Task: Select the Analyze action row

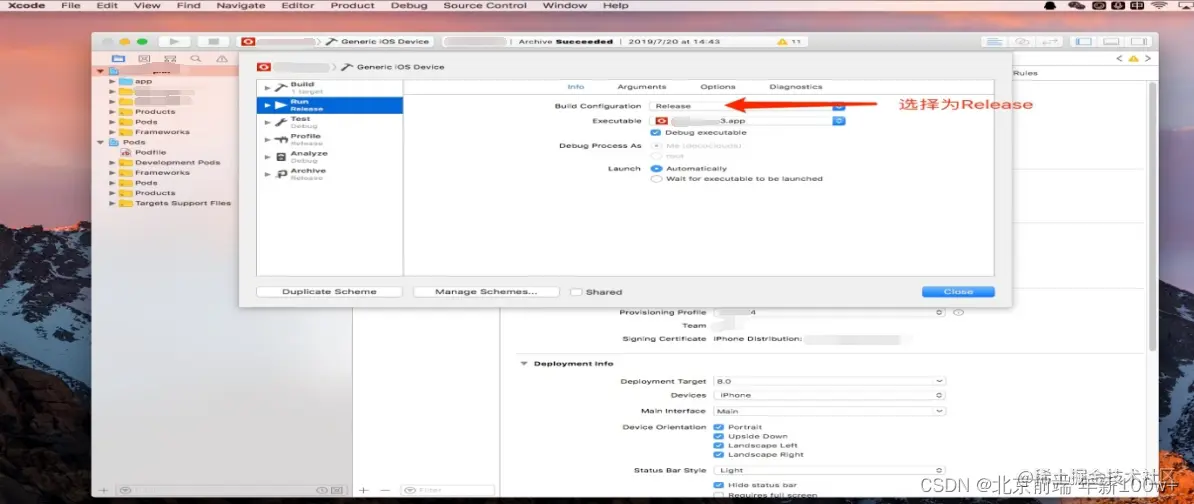Action: [x=330, y=157]
